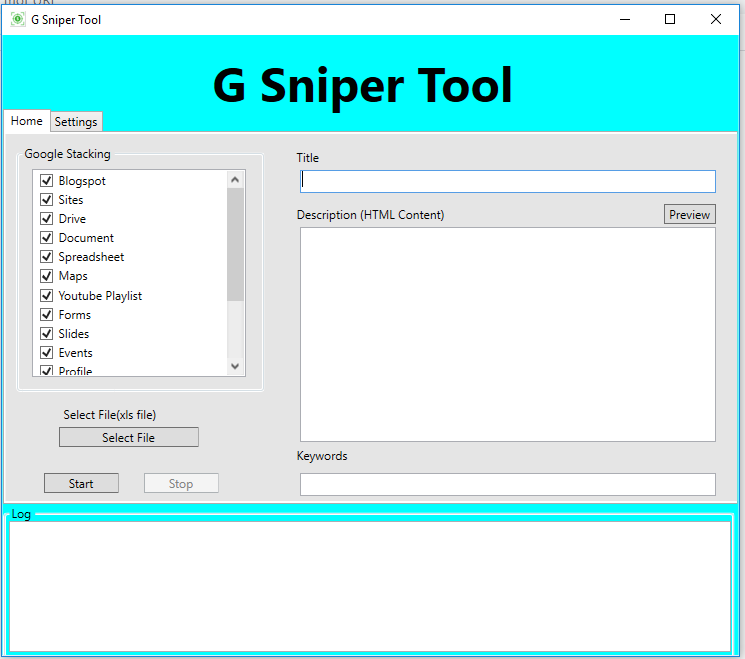Screen dimensions: 745x659
Task: Open the HTML description Preview
Action: pos(689,215)
